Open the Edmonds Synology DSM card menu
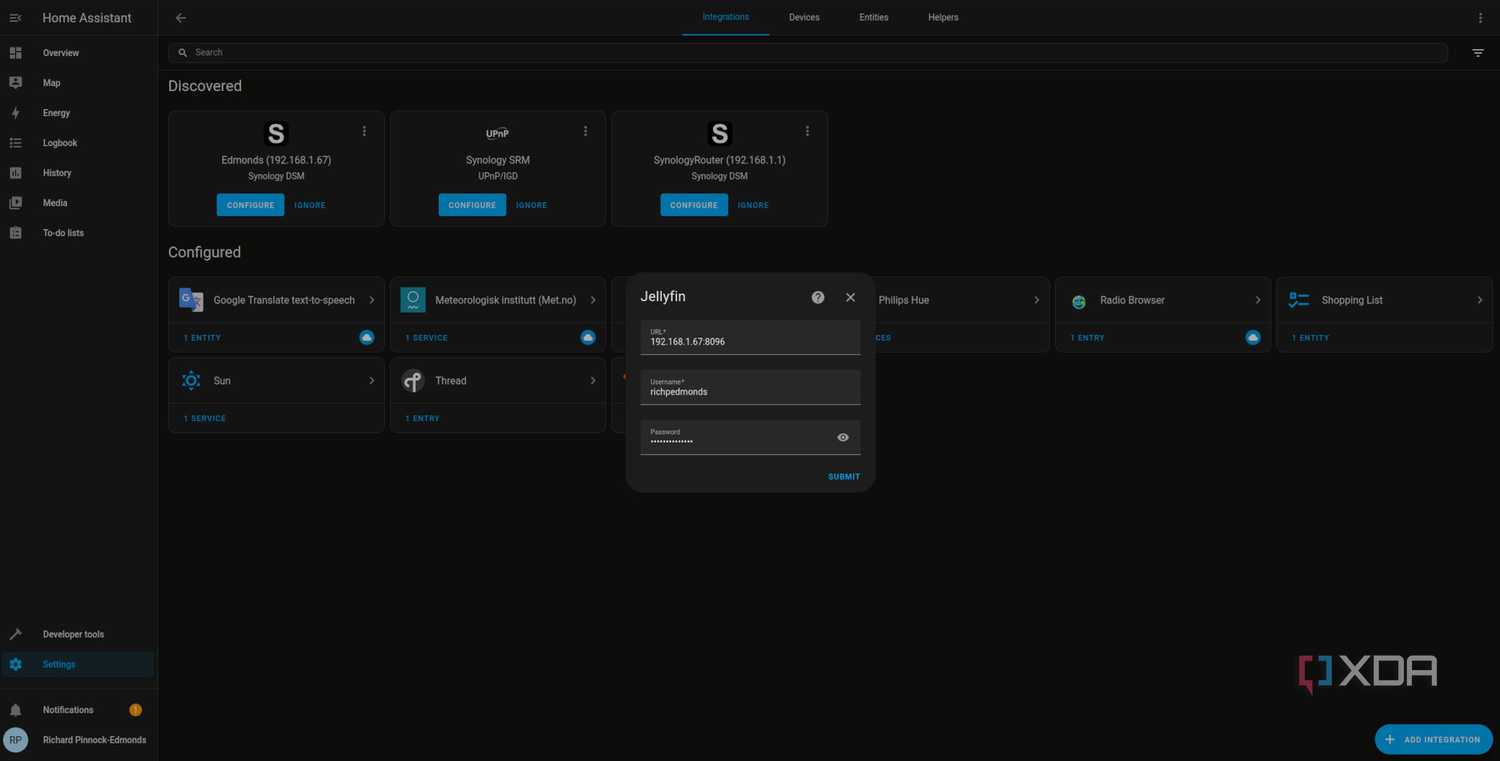1500x761 pixels. [x=364, y=131]
